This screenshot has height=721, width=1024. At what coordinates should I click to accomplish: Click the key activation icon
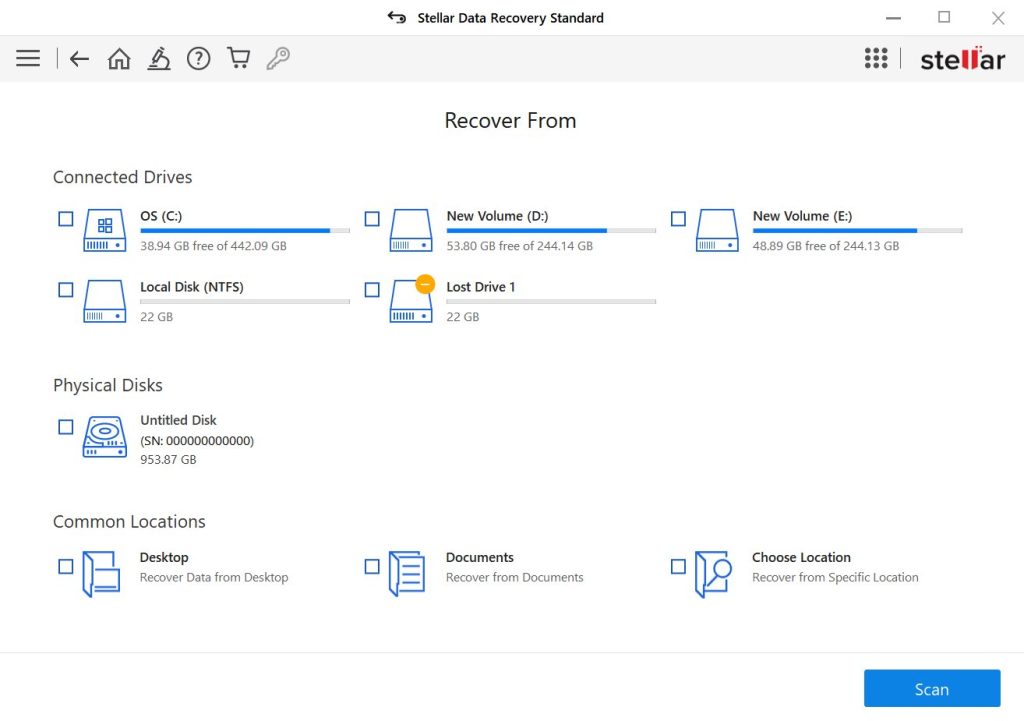(278, 58)
